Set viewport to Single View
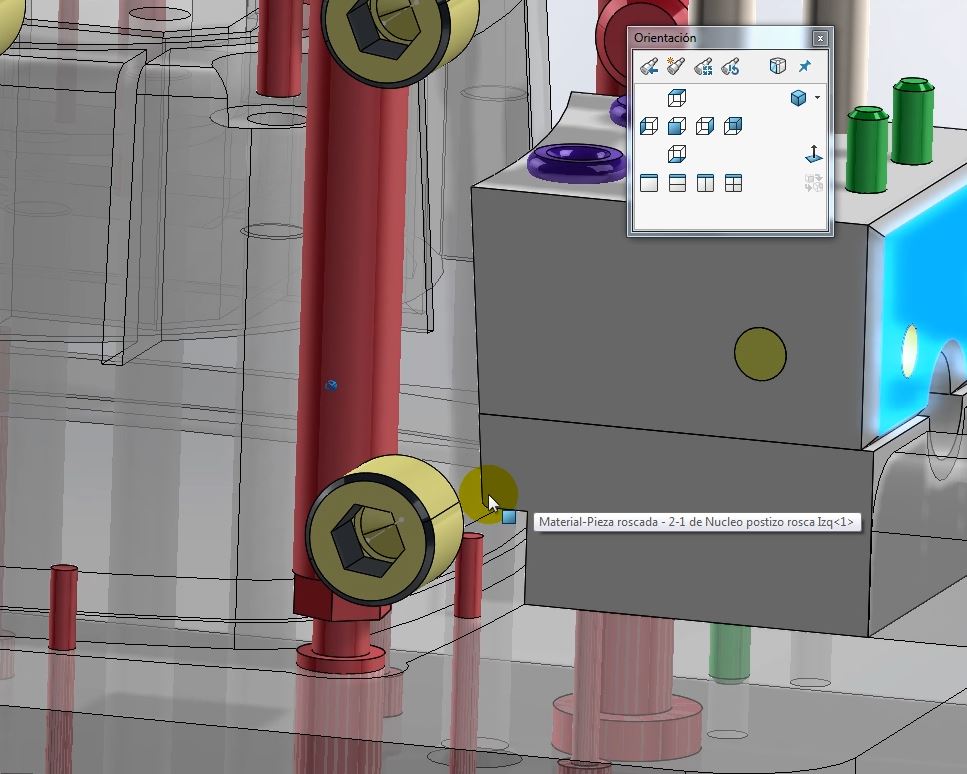 pos(649,183)
